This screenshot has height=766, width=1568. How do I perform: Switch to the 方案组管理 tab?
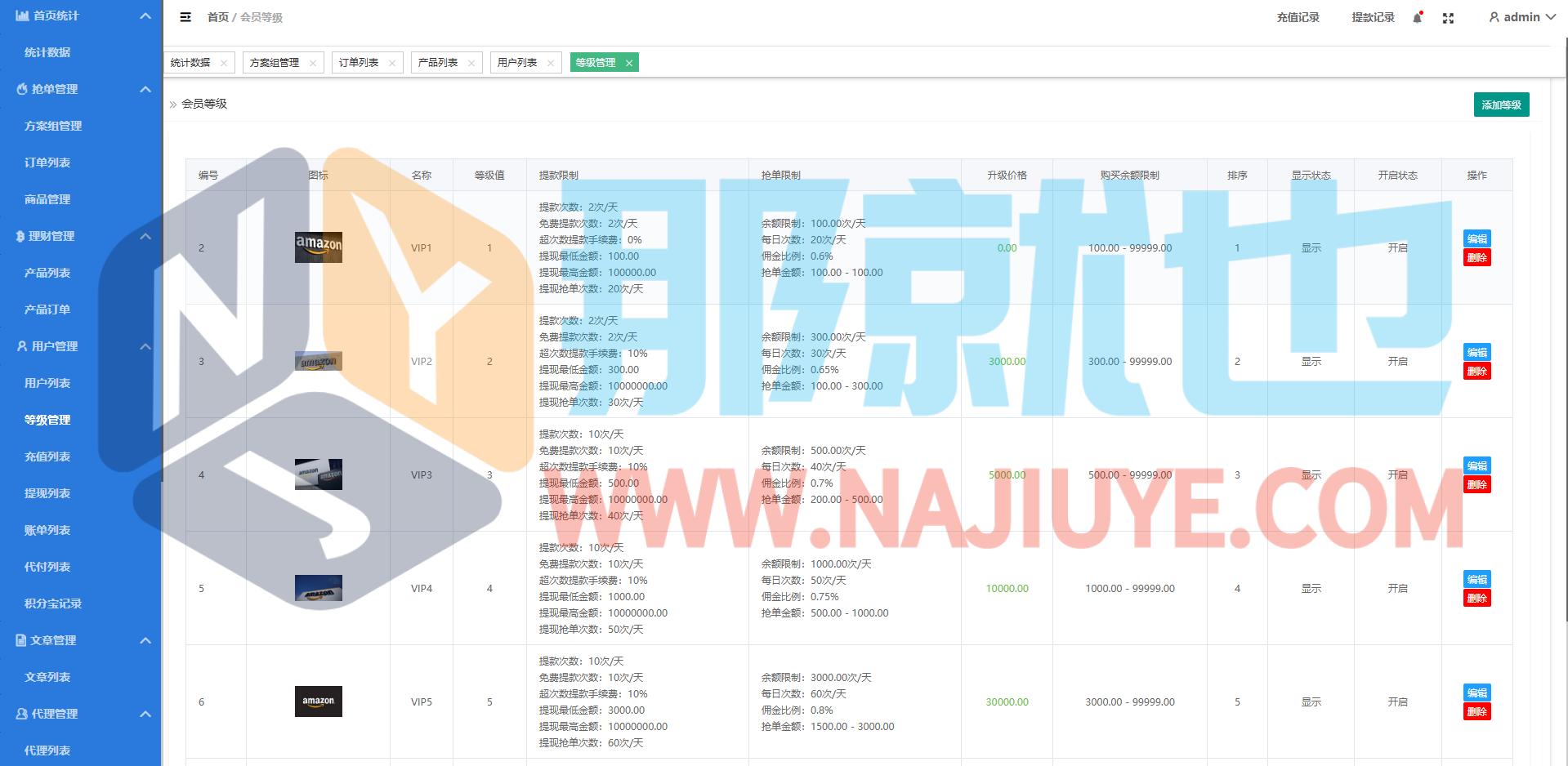pos(275,63)
